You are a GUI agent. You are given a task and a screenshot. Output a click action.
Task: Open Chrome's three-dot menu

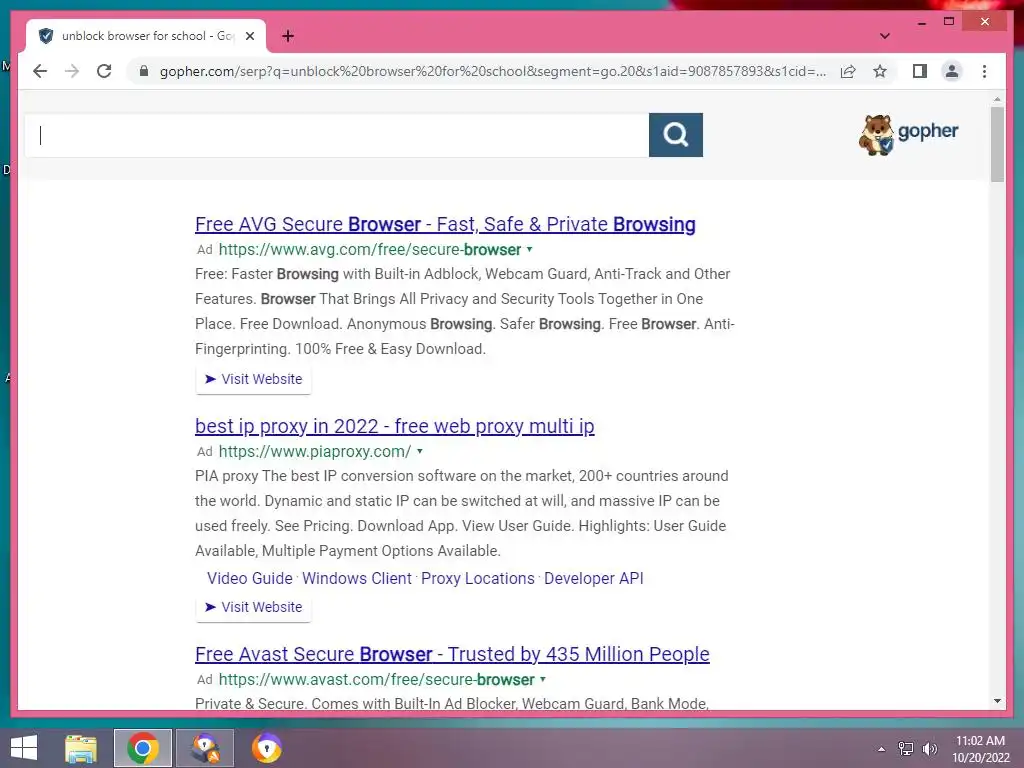tap(984, 71)
